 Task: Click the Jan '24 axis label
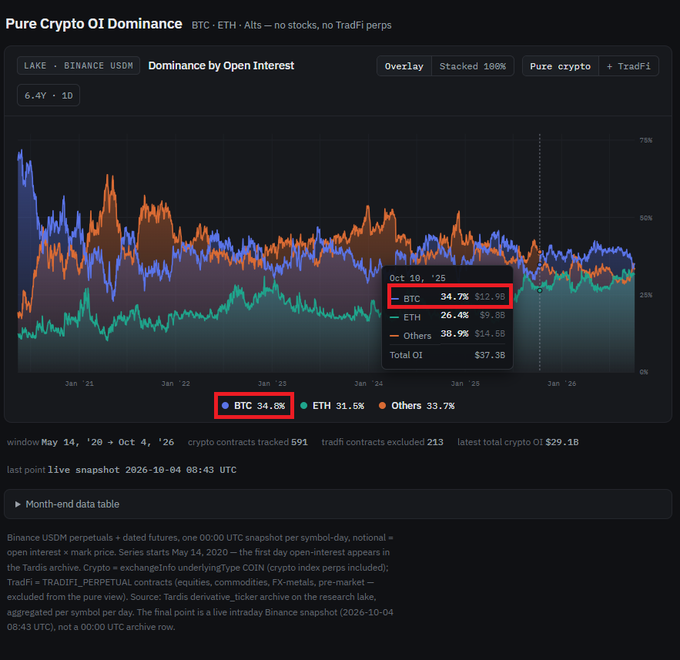pos(369,383)
